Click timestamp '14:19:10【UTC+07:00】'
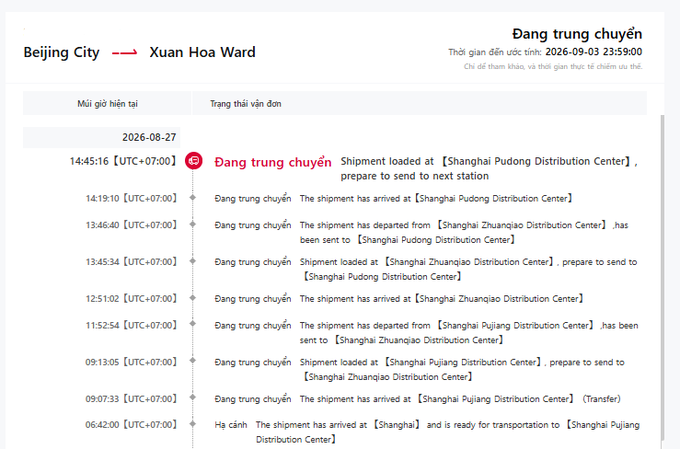The width and height of the screenshot is (680, 449). point(132,199)
